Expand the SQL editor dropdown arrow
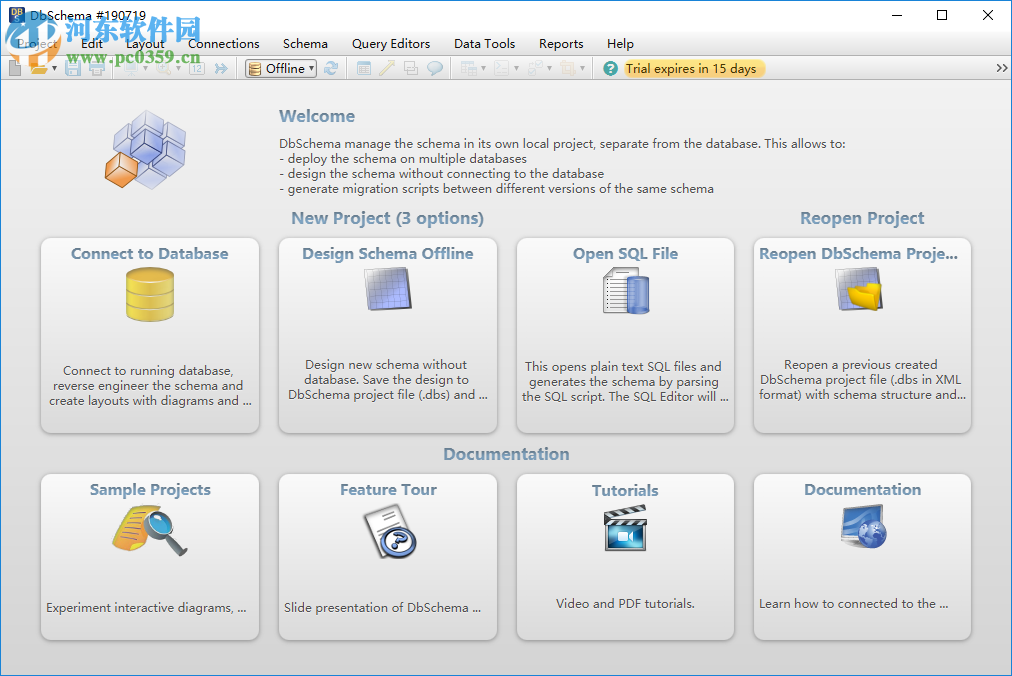 tap(516, 68)
